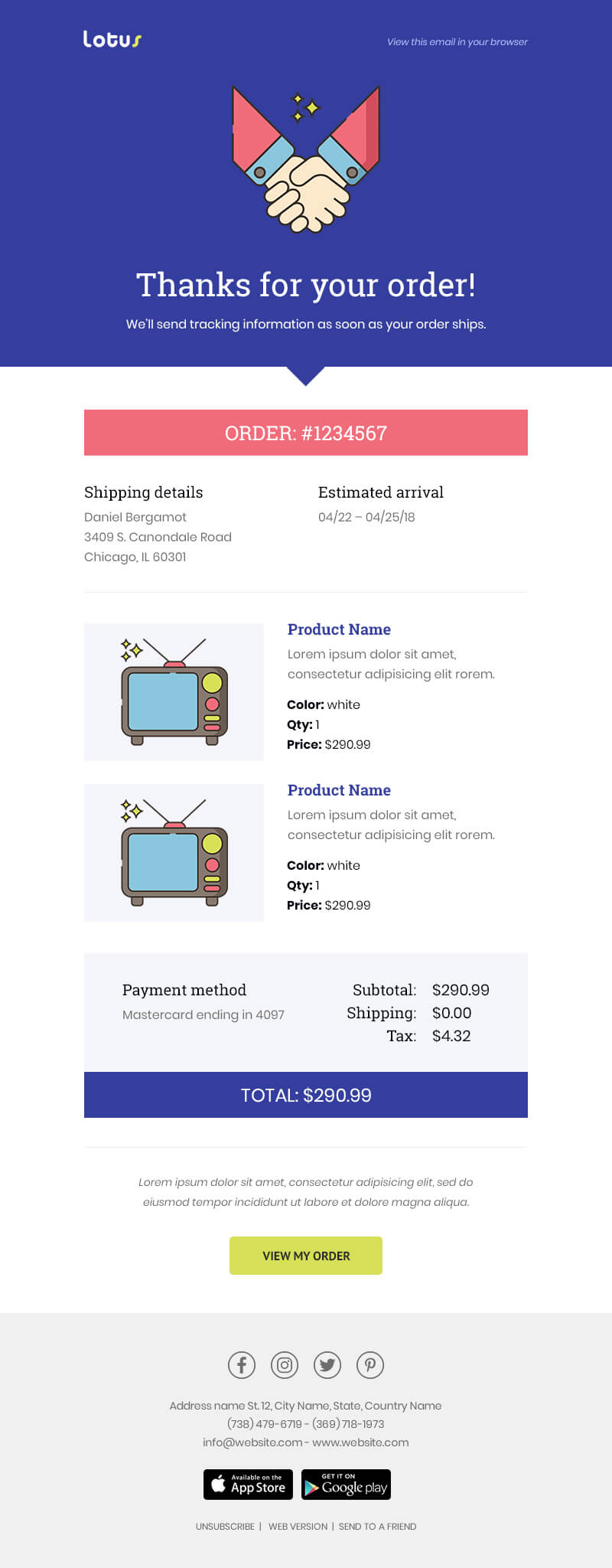The width and height of the screenshot is (612, 1568).
Task: Click the second product TV thumbnail
Action: (174, 853)
